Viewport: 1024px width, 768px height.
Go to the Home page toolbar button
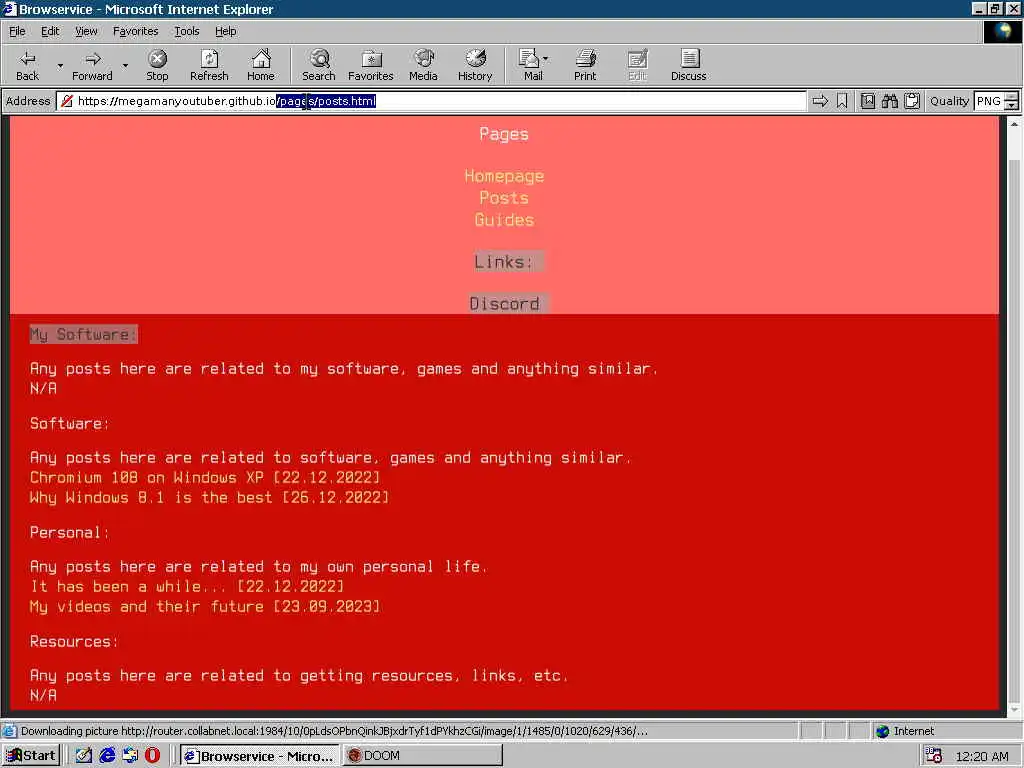pyautogui.click(x=261, y=65)
